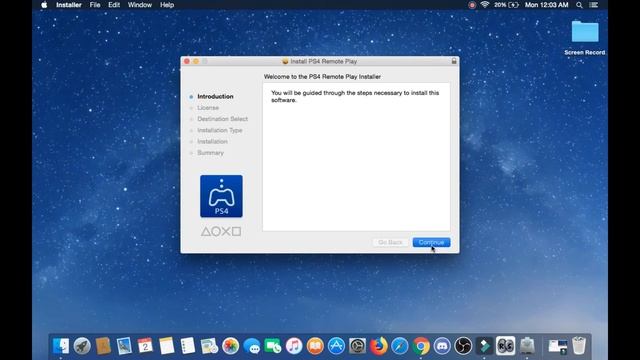
Task: Open the Photos app in dock
Action: 230,346
